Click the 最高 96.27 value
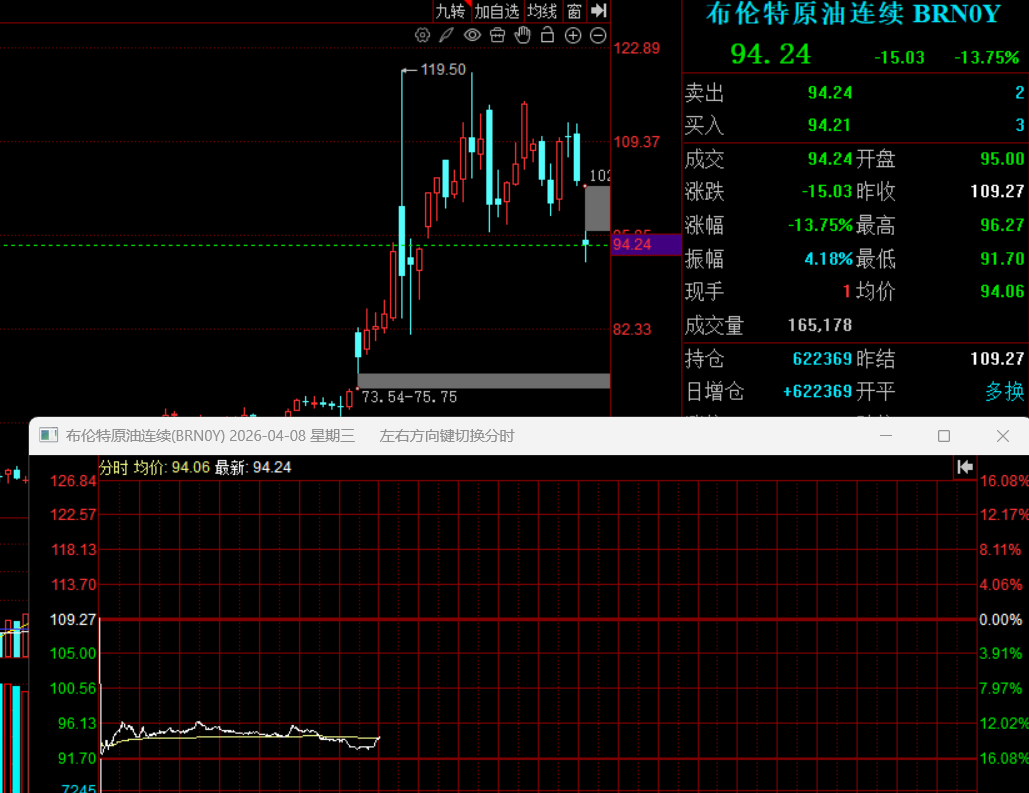The image size is (1029, 793). tap(1002, 225)
